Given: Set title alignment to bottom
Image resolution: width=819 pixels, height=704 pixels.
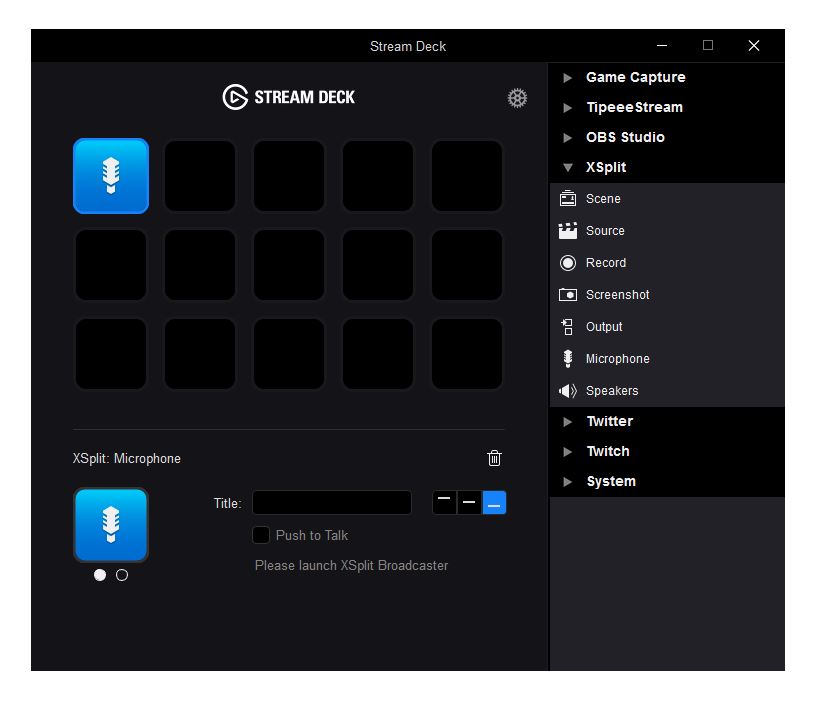Looking at the screenshot, I should 494,502.
